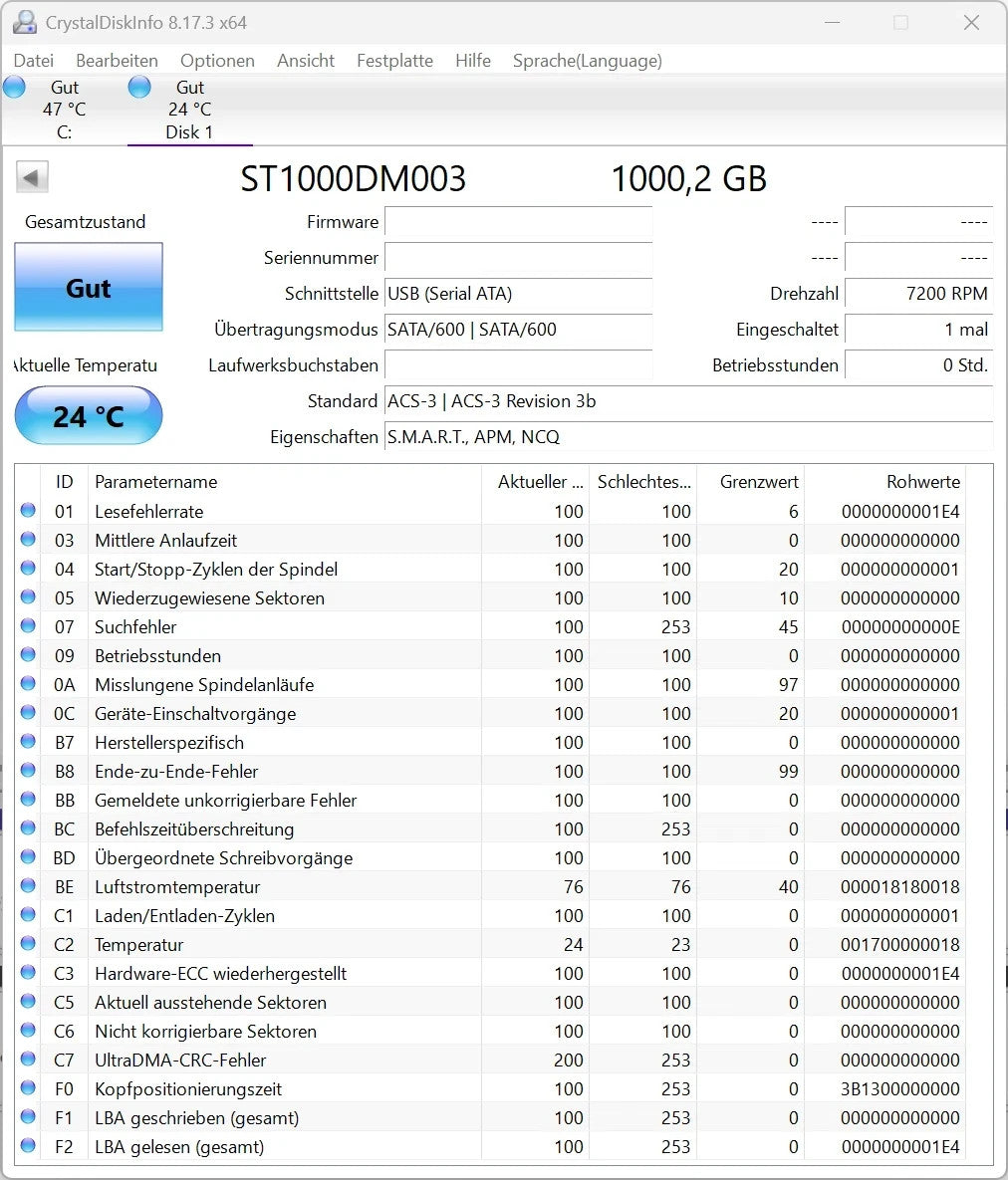Click the Seriennummer text field

[518, 258]
